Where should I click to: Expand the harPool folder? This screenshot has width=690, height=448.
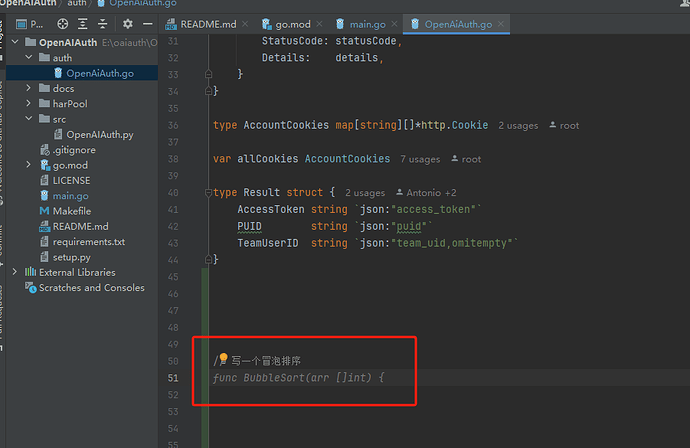click(29, 103)
